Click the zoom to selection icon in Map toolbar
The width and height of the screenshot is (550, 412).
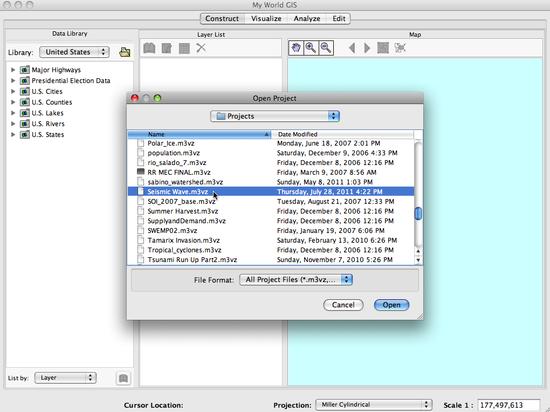click(400, 48)
